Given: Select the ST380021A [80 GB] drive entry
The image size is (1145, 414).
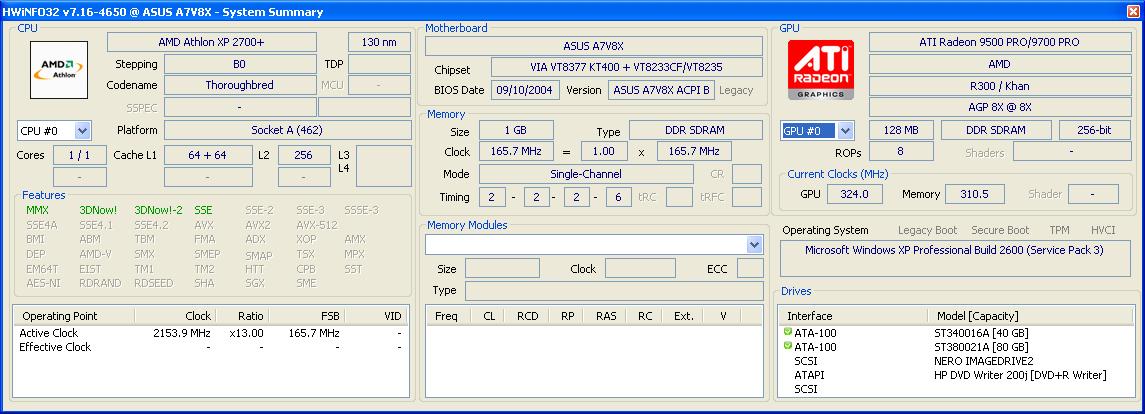Looking at the screenshot, I should (x=957, y=347).
